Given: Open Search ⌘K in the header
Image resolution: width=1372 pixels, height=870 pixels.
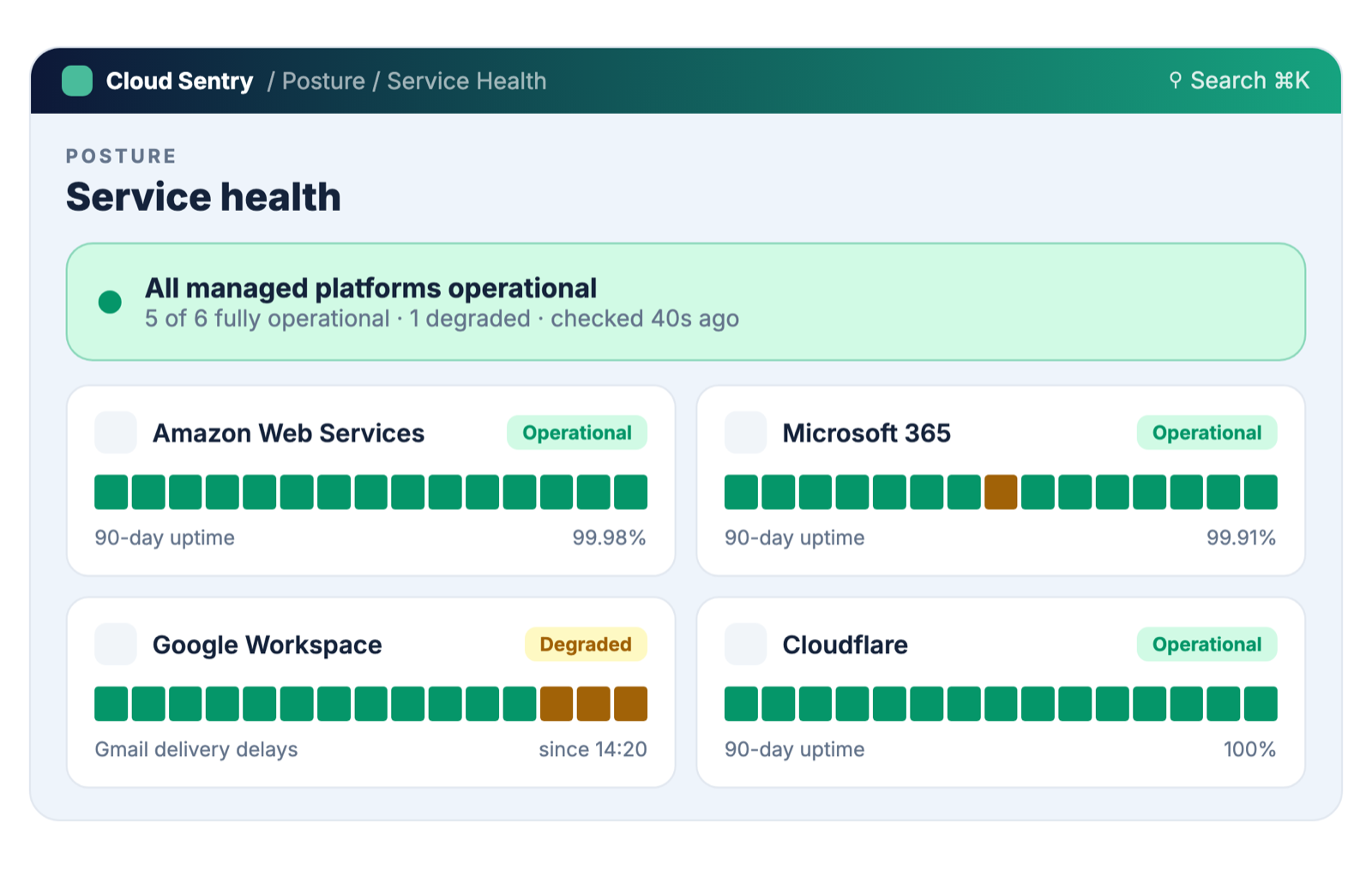Looking at the screenshot, I should pyautogui.click(x=1239, y=81).
